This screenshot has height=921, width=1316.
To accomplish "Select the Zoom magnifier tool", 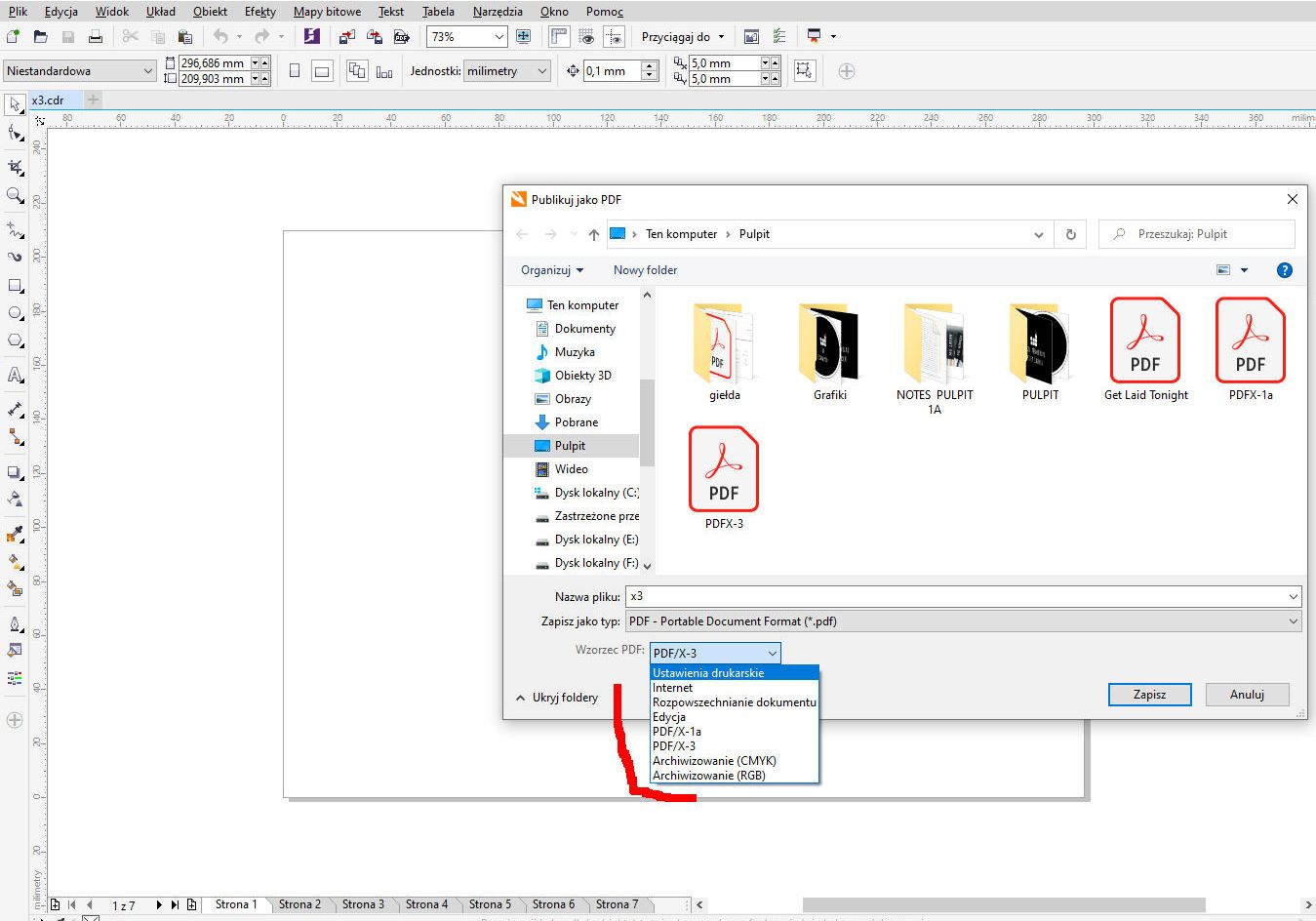I will point(15,196).
